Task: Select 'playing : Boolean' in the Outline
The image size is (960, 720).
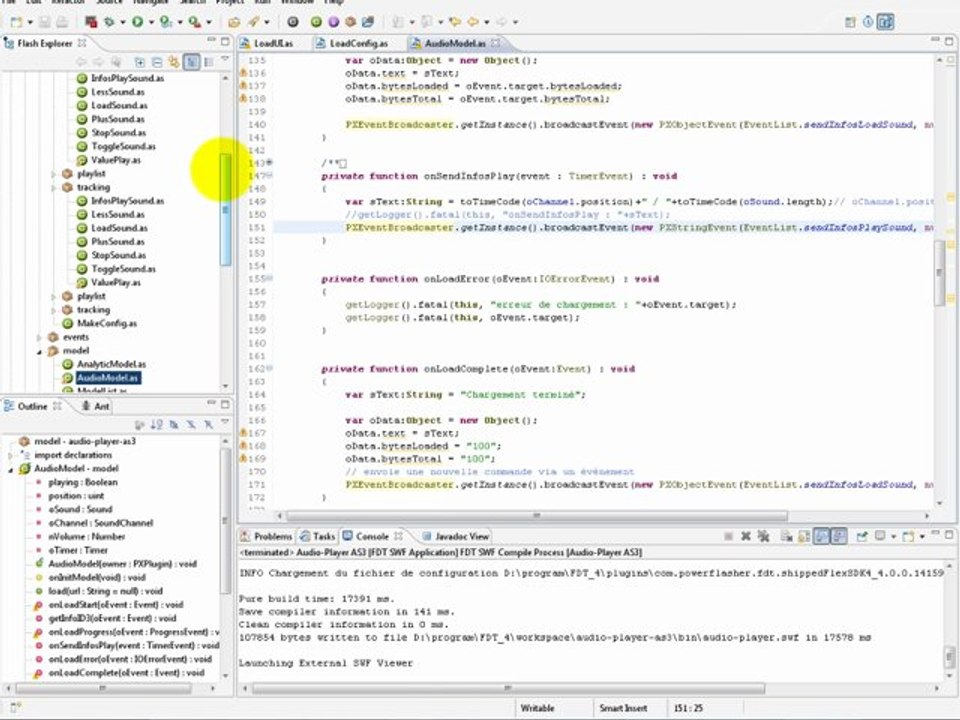Action: pyautogui.click(x=83, y=482)
